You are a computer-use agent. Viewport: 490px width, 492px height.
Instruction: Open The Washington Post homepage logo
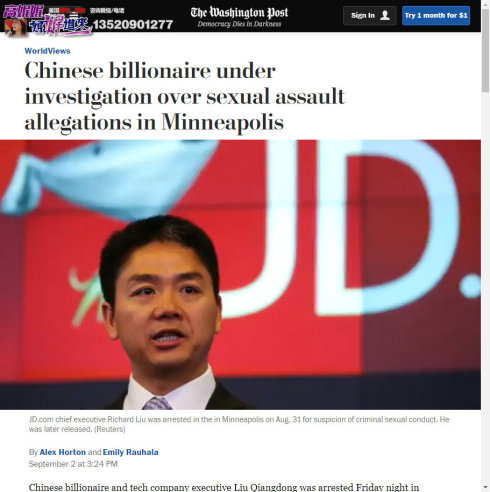click(x=239, y=13)
